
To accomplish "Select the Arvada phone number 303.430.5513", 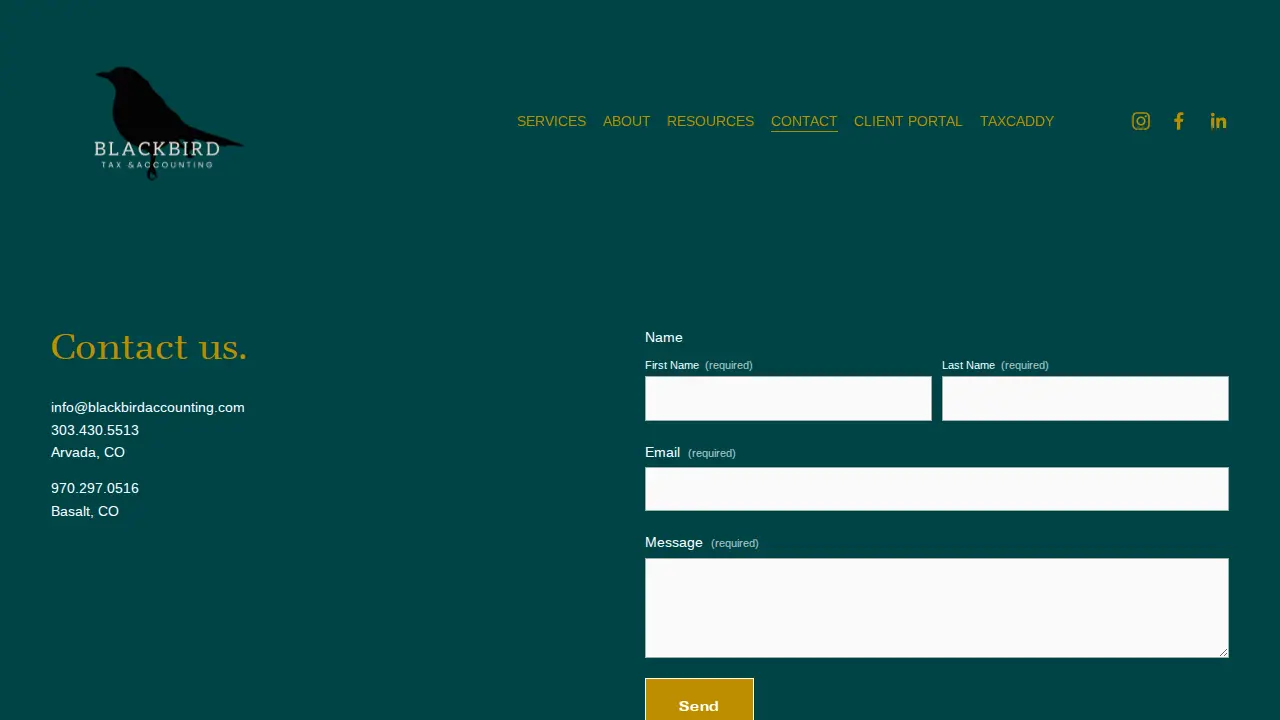I will click(95, 430).
